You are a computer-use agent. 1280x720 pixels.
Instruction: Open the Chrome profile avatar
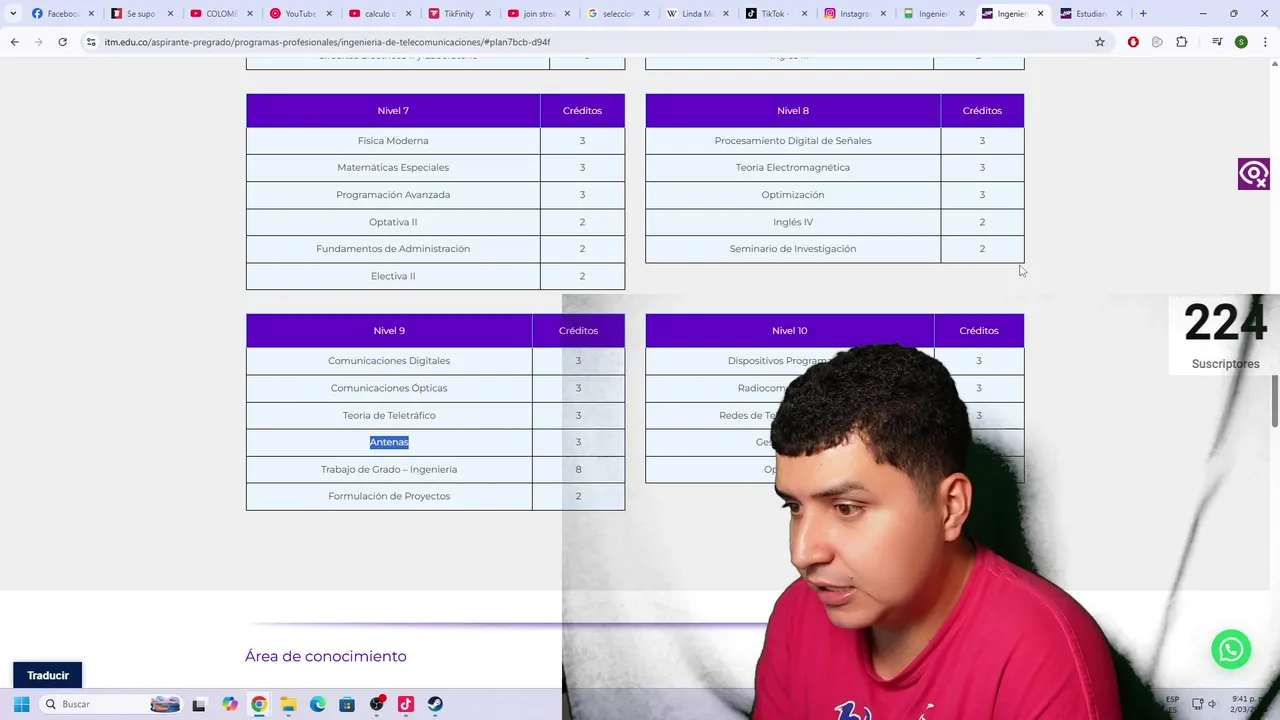click(1241, 42)
